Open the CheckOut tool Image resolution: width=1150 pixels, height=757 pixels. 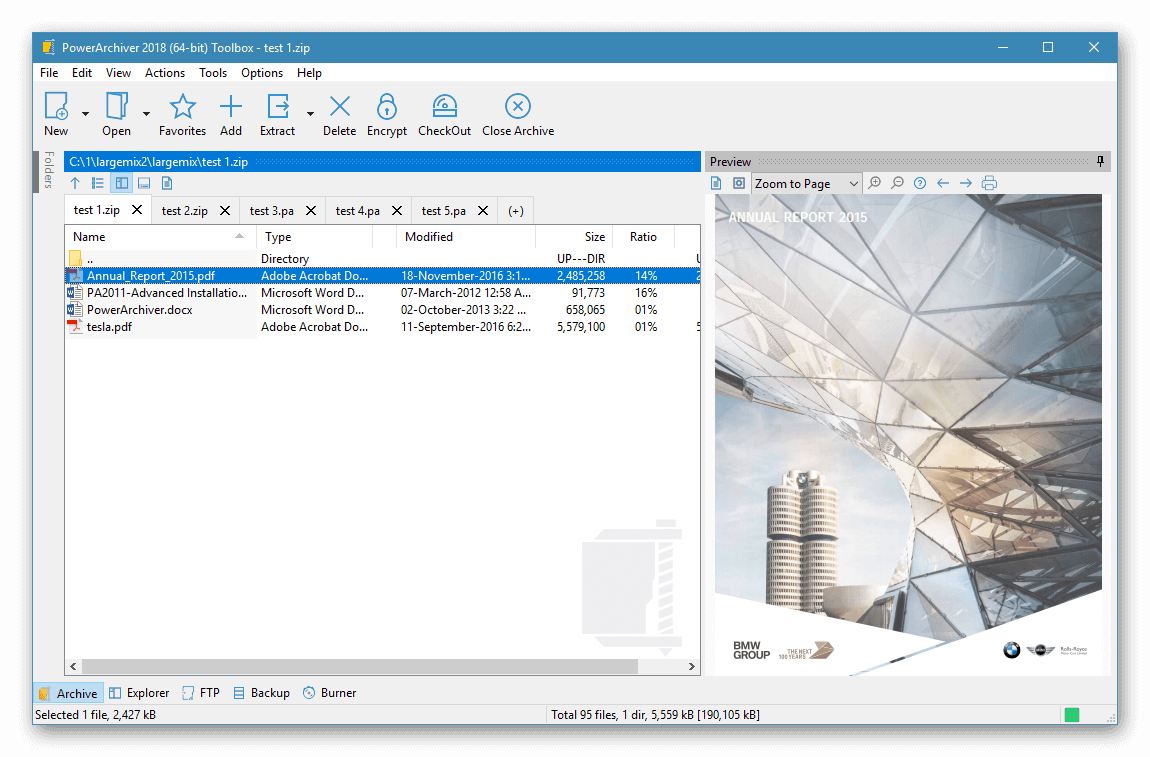pyautogui.click(x=444, y=107)
